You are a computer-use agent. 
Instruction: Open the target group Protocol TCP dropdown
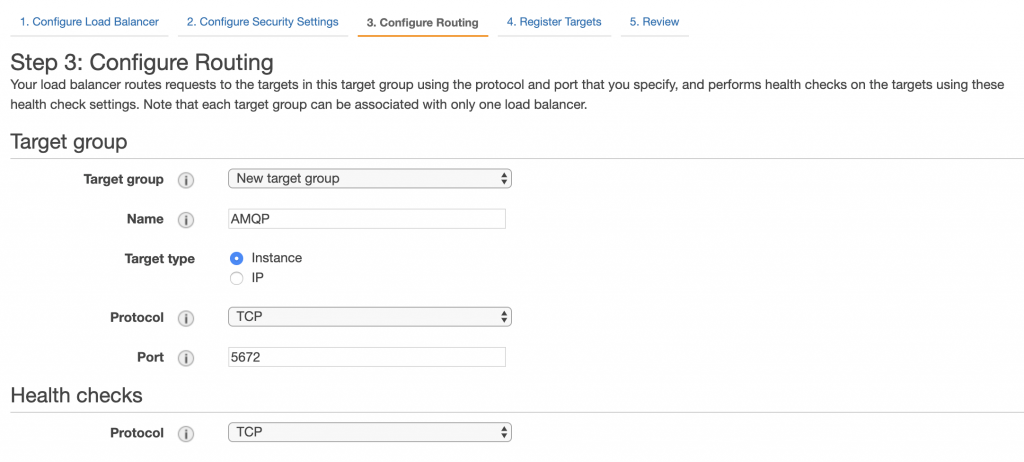click(370, 317)
